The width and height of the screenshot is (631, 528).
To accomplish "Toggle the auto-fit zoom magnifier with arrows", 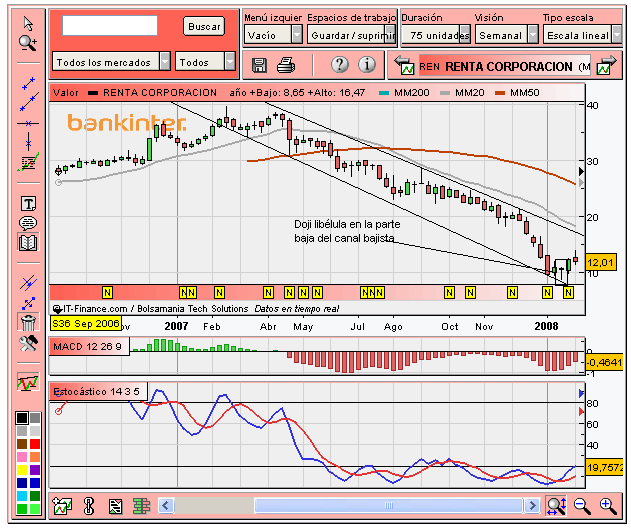I will pyautogui.click(x=557, y=505).
